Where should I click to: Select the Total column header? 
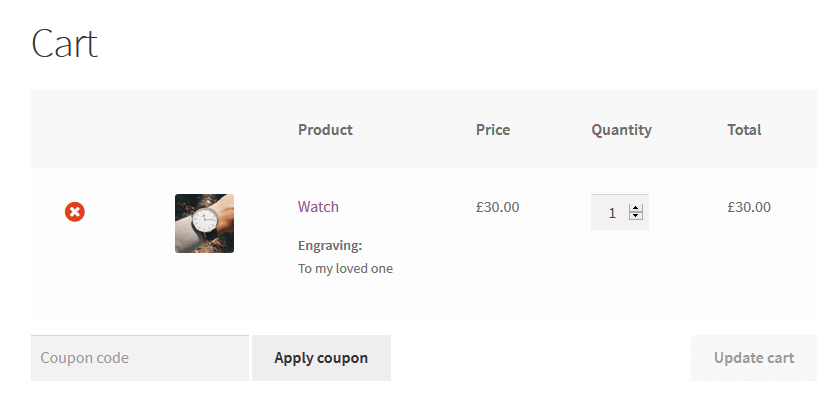pyautogui.click(x=744, y=129)
